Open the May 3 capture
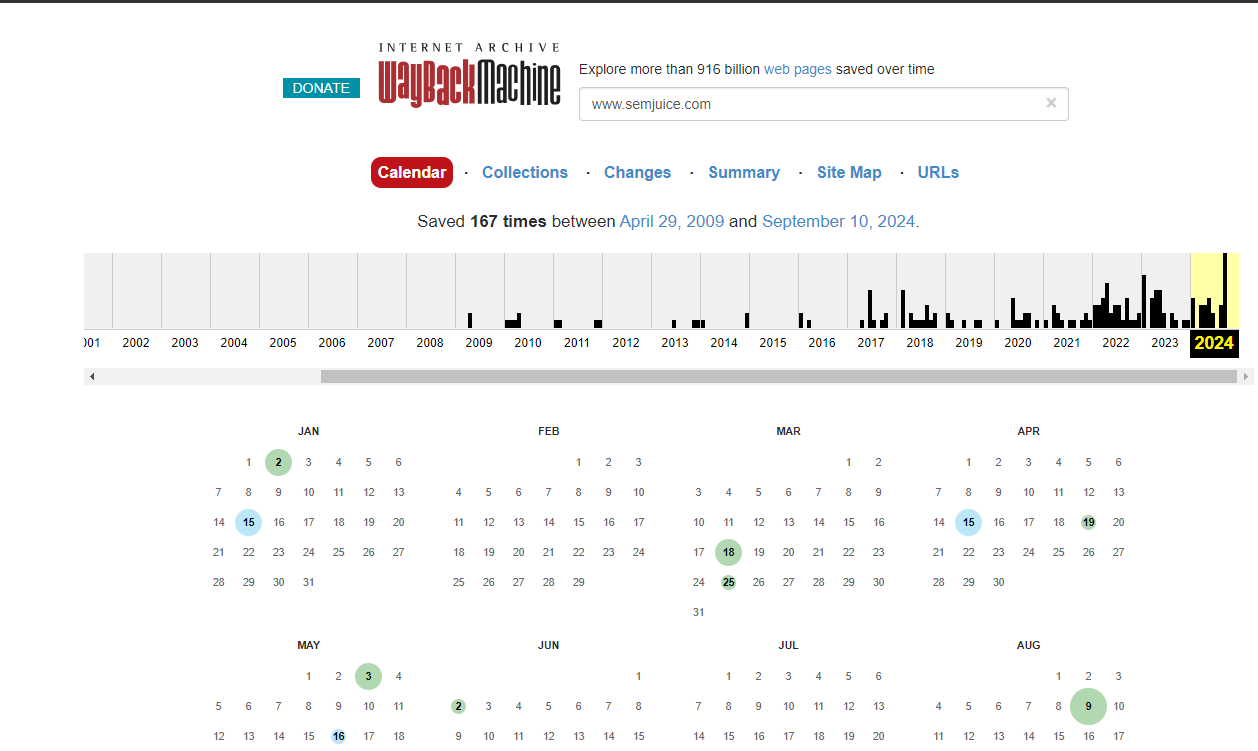The image size is (1258, 751). click(369, 676)
